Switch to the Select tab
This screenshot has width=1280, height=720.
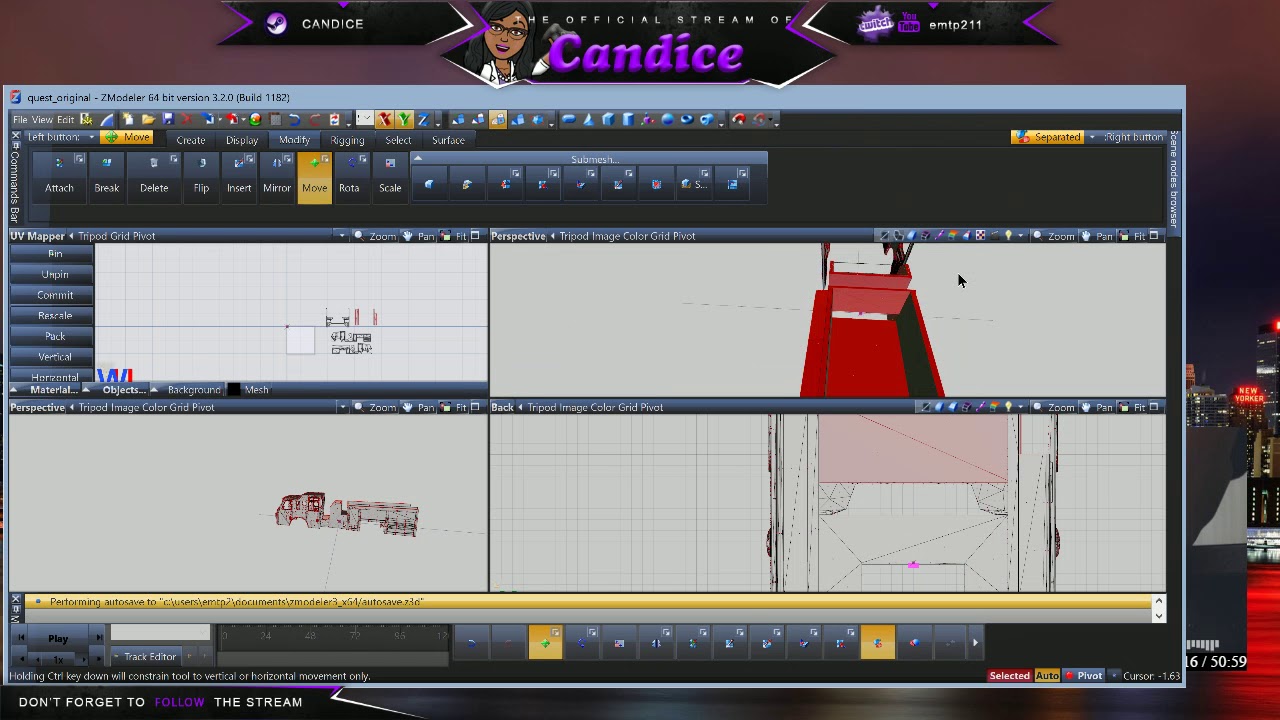coord(398,140)
